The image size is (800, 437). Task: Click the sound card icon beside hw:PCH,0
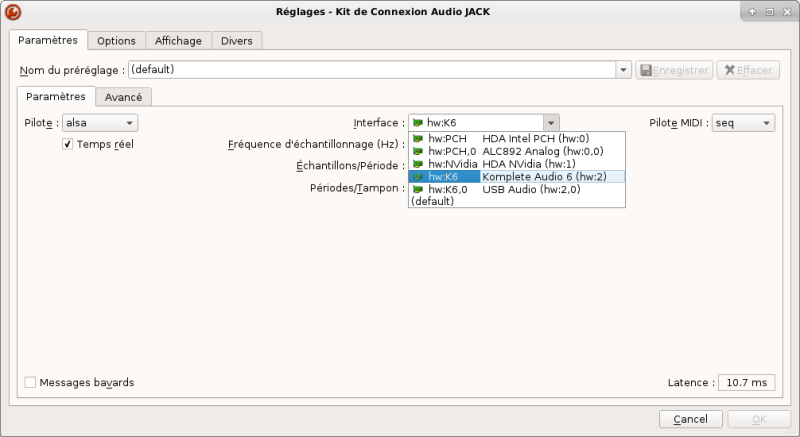point(418,151)
